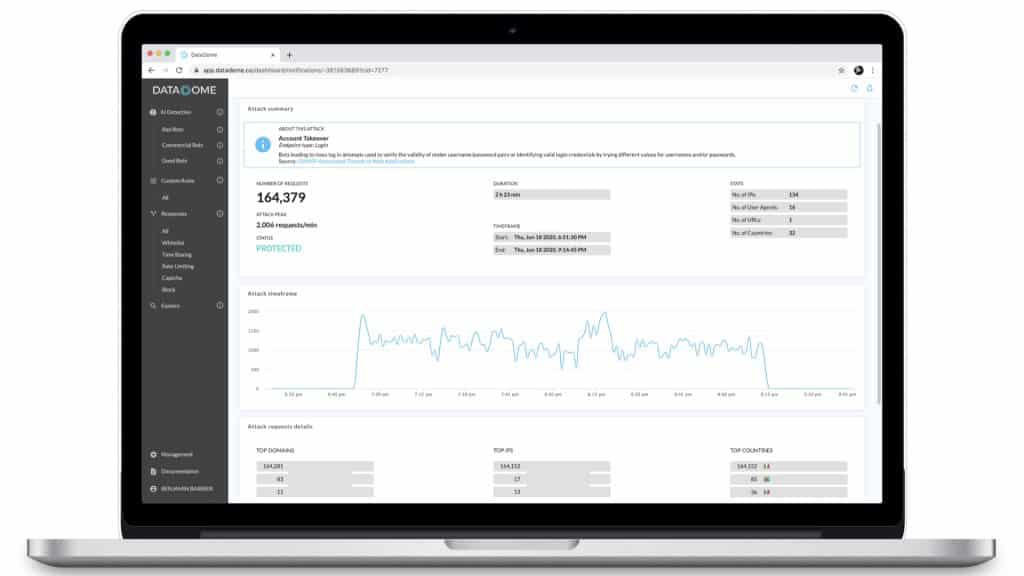Select All under Custom Rules
Screen dimensions: 1024x576
pos(165,197)
